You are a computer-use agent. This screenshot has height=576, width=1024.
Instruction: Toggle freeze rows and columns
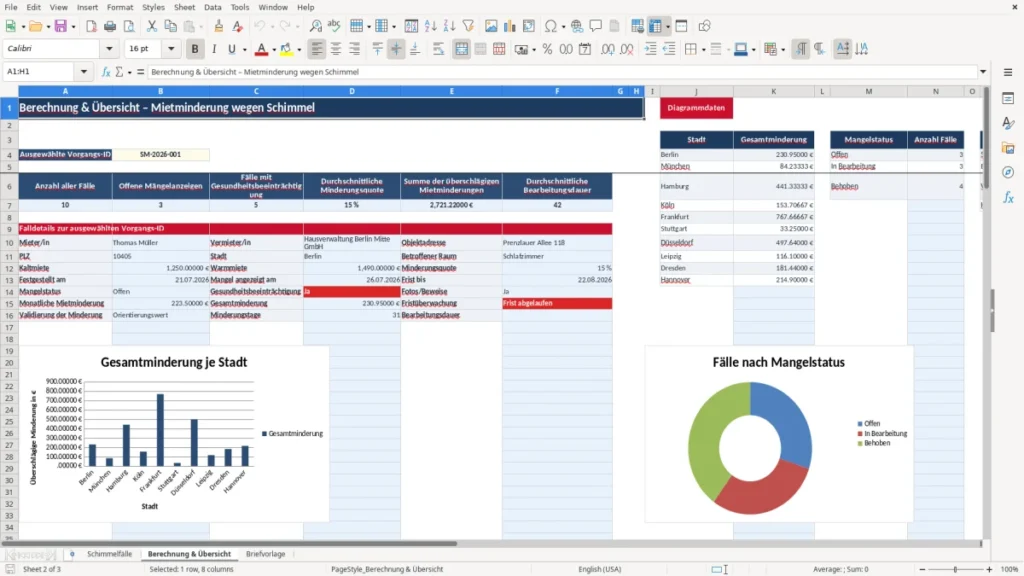(655, 26)
